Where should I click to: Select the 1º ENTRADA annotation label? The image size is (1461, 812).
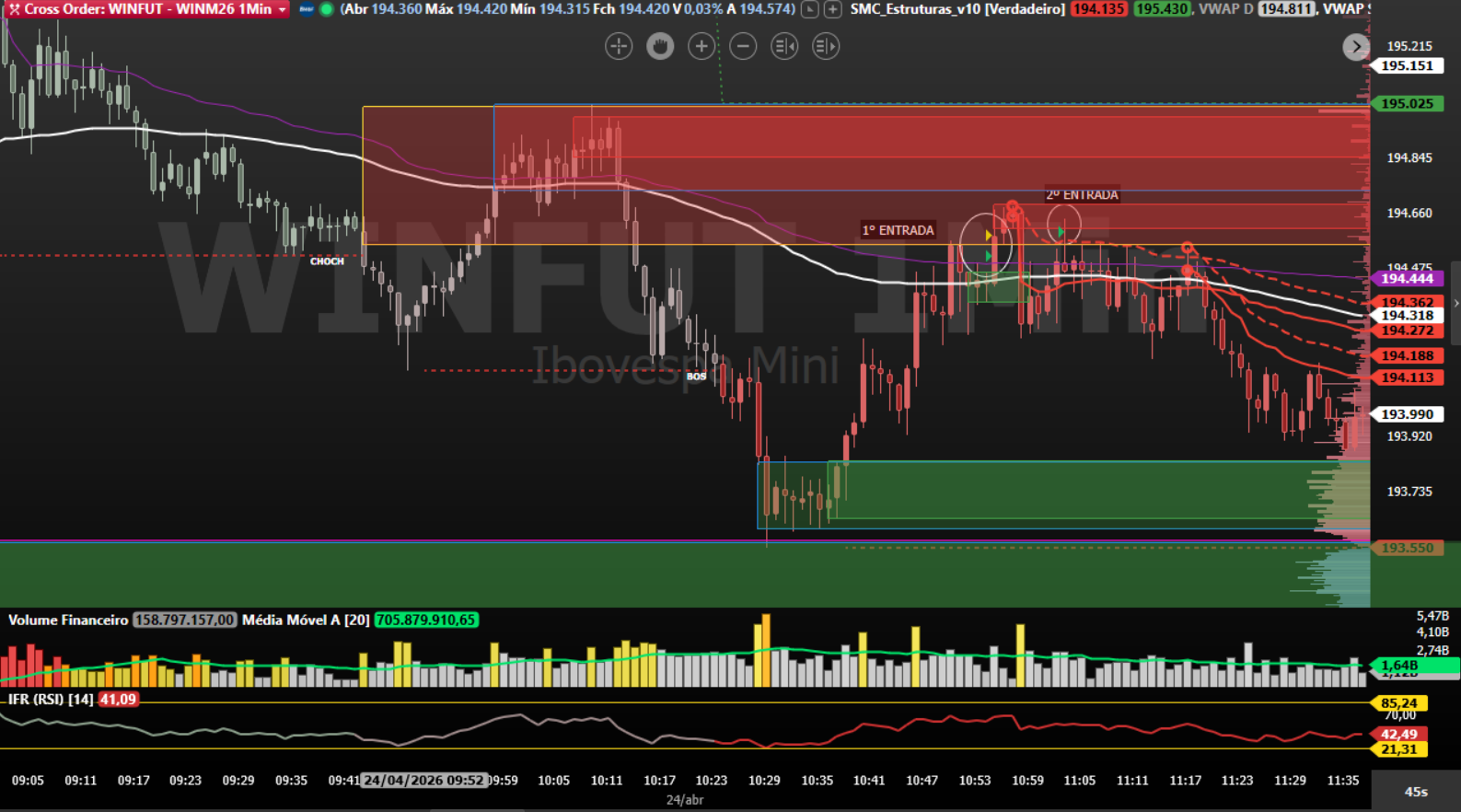tap(898, 230)
